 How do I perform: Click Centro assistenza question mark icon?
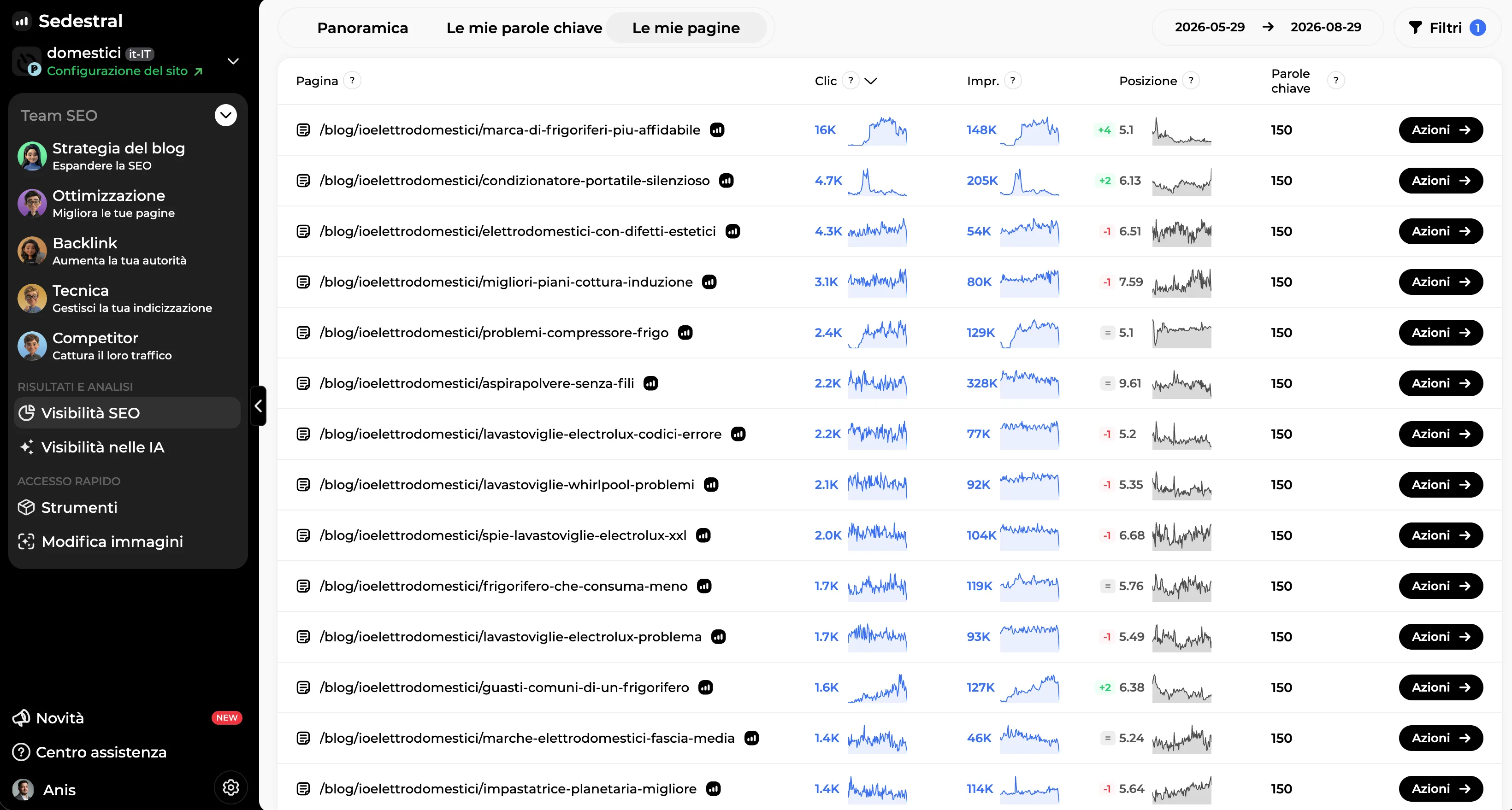21,752
